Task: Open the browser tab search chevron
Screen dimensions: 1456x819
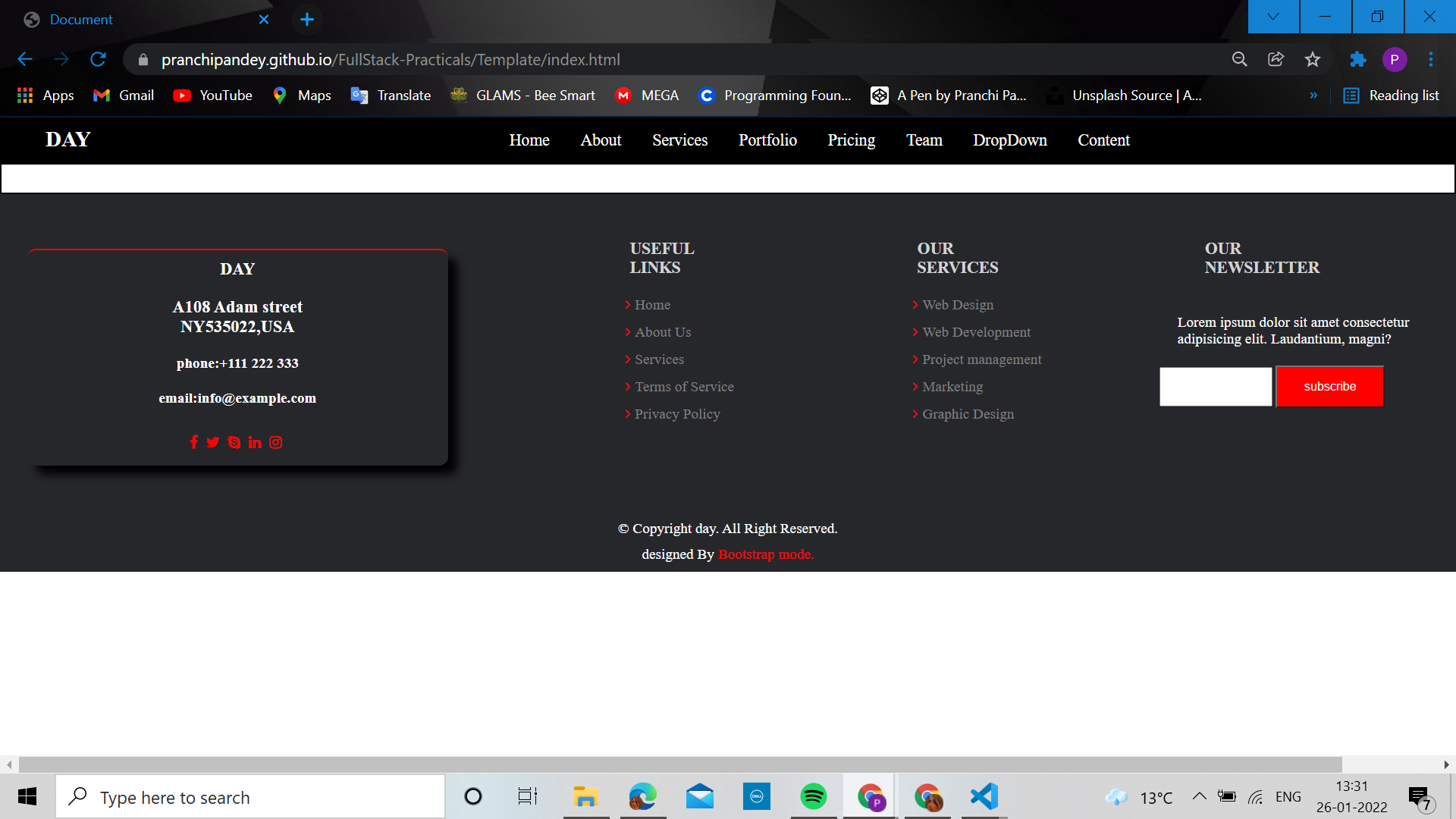Action: click(1272, 17)
